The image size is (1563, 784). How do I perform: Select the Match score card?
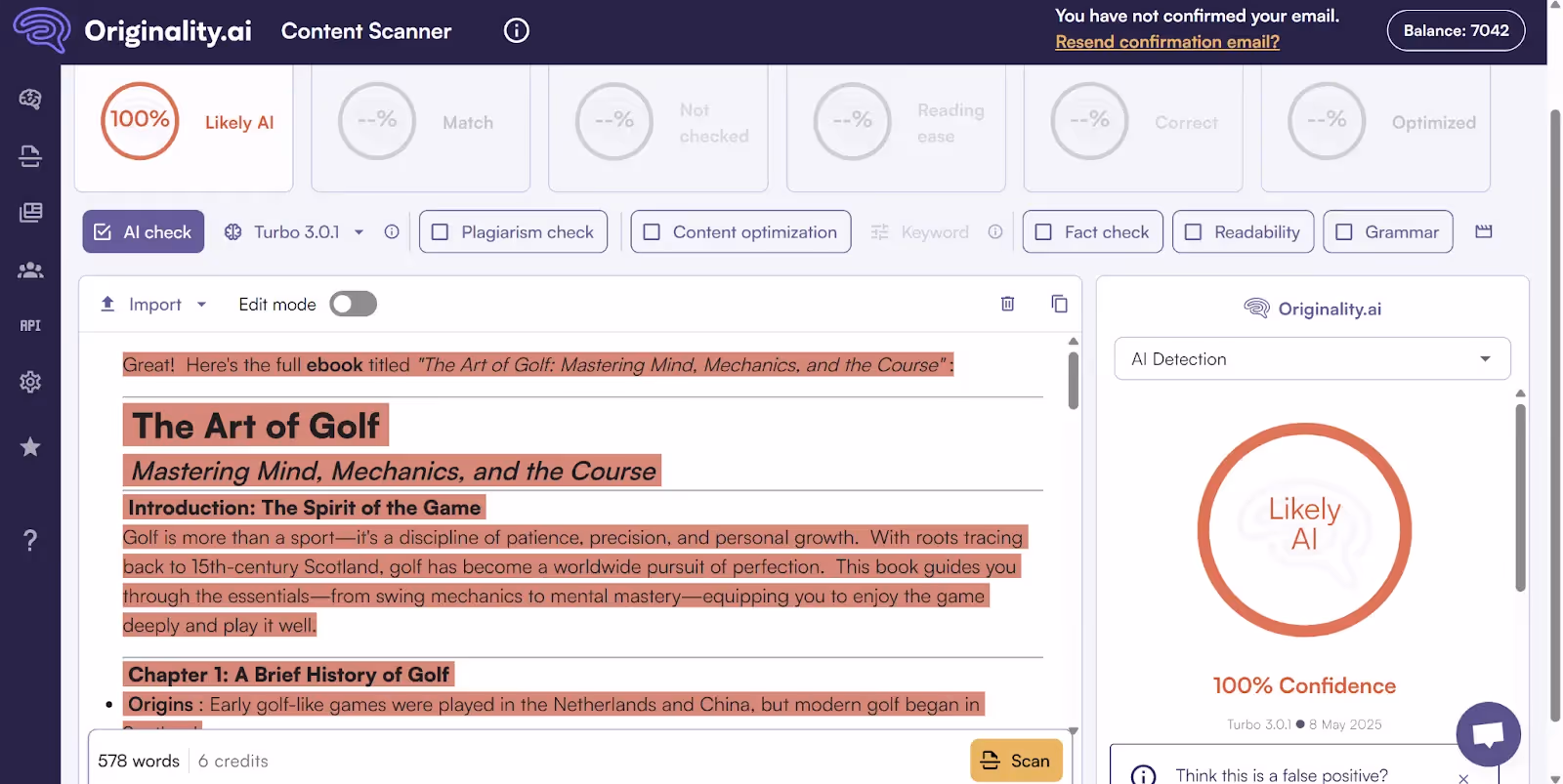tap(420, 127)
